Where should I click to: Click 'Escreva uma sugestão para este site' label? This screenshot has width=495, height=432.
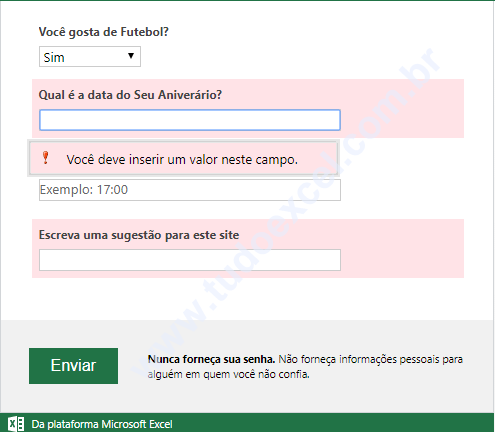pos(139,235)
